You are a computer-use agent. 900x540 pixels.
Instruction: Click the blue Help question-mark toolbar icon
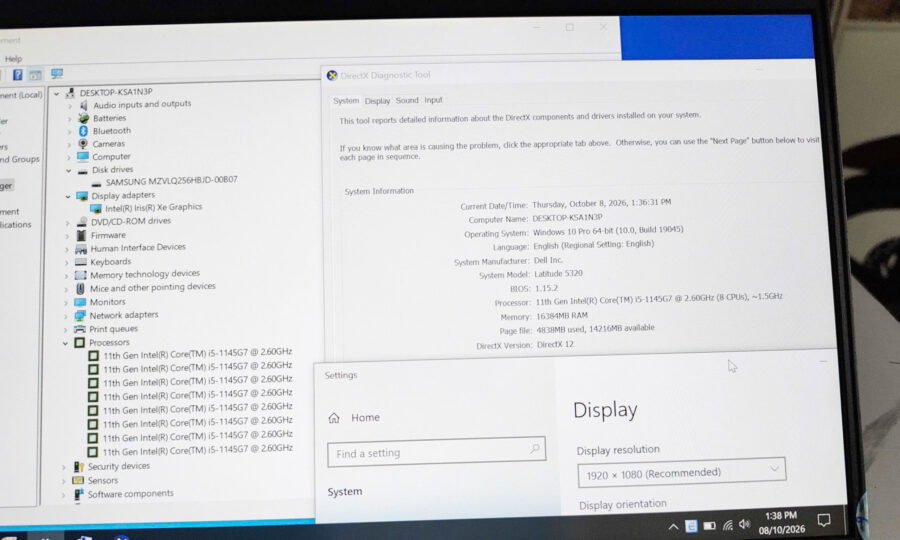18,75
